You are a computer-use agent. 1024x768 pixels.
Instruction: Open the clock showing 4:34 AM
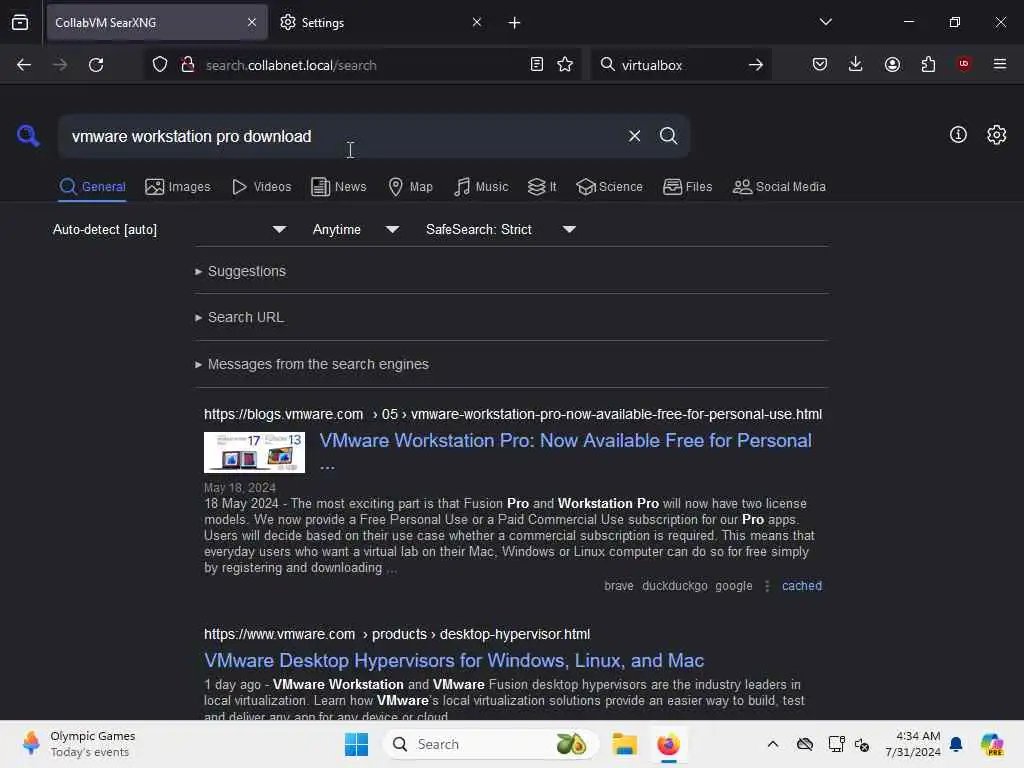[x=912, y=744]
